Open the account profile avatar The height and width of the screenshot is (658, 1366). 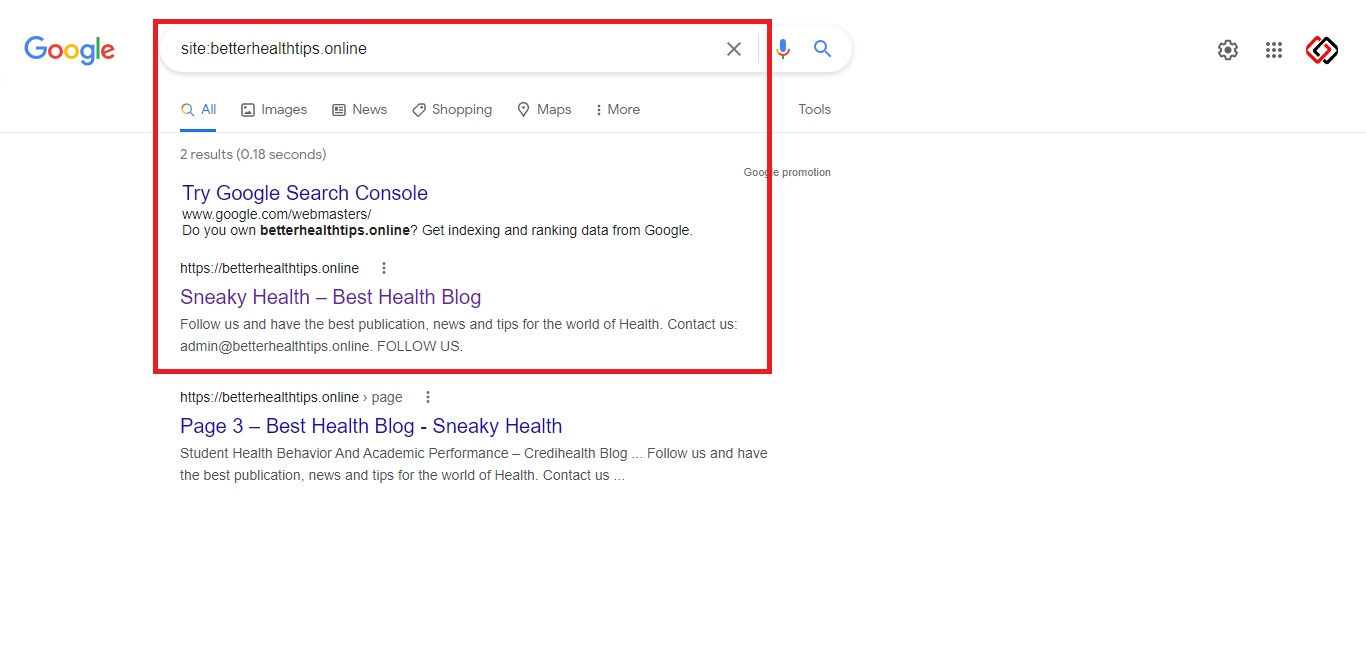click(1322, 50)
